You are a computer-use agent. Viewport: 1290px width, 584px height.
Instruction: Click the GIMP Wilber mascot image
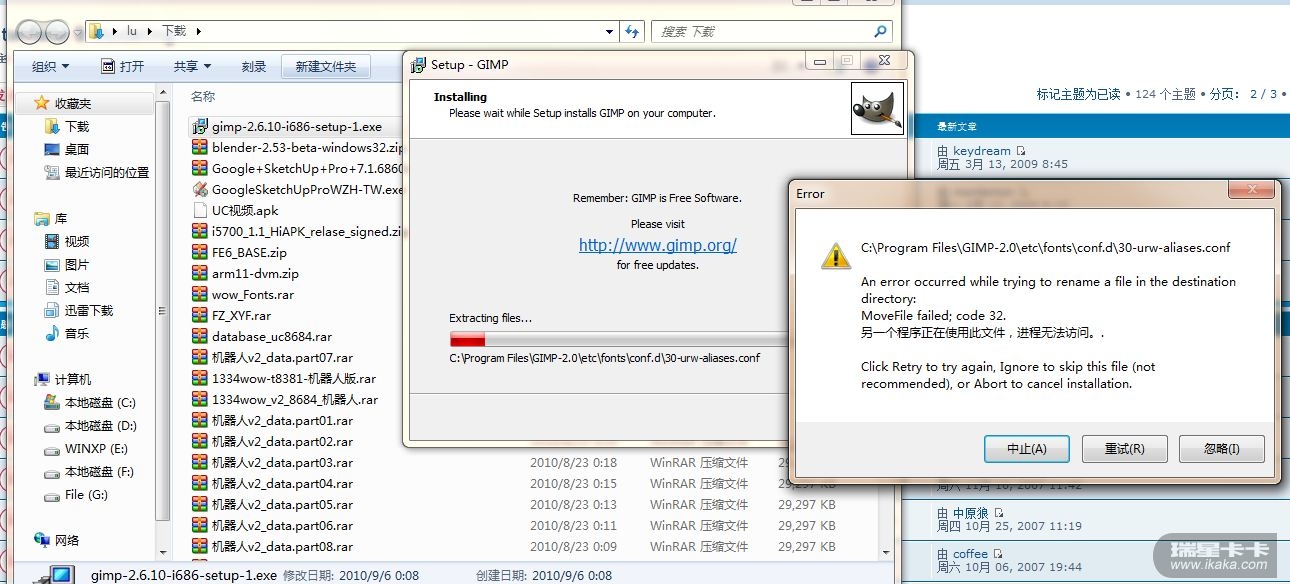[877, 108]
